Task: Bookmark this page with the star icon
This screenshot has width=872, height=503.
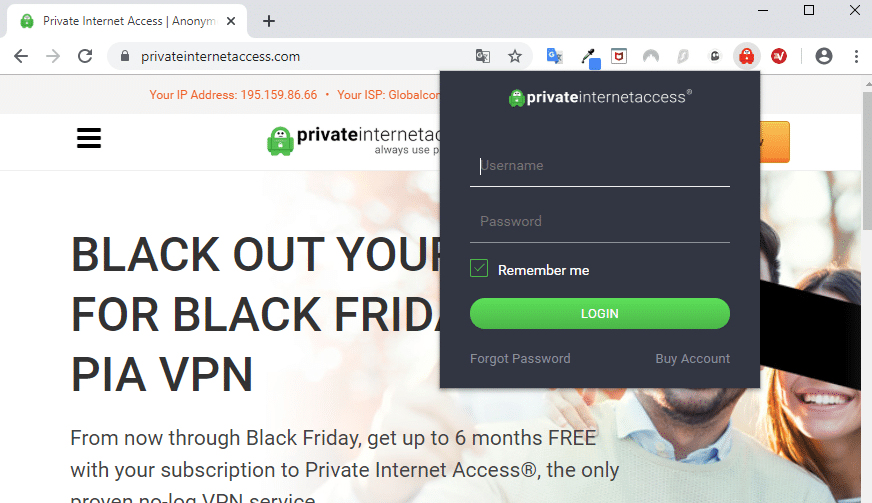Action: (x=515, y=56)
